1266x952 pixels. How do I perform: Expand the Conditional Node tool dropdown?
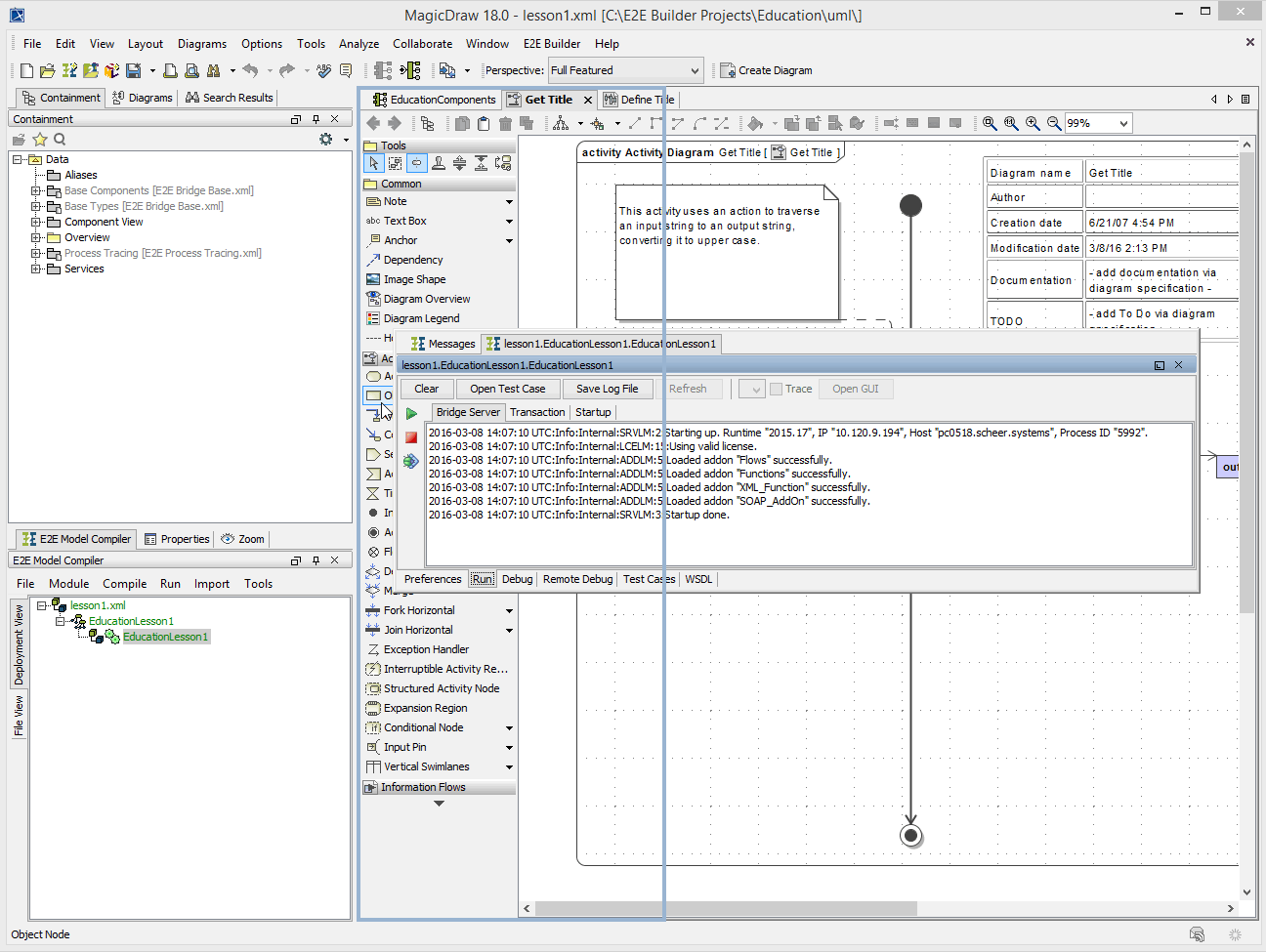click(x=510, y=727)
